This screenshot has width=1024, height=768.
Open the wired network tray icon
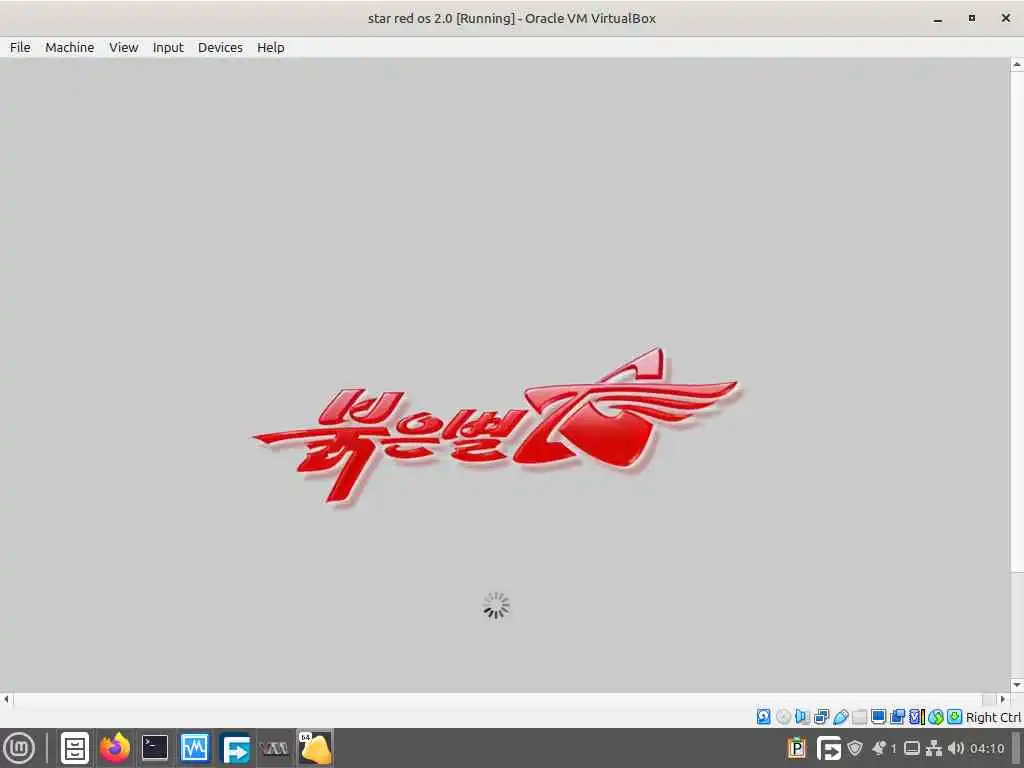point(934,748)
